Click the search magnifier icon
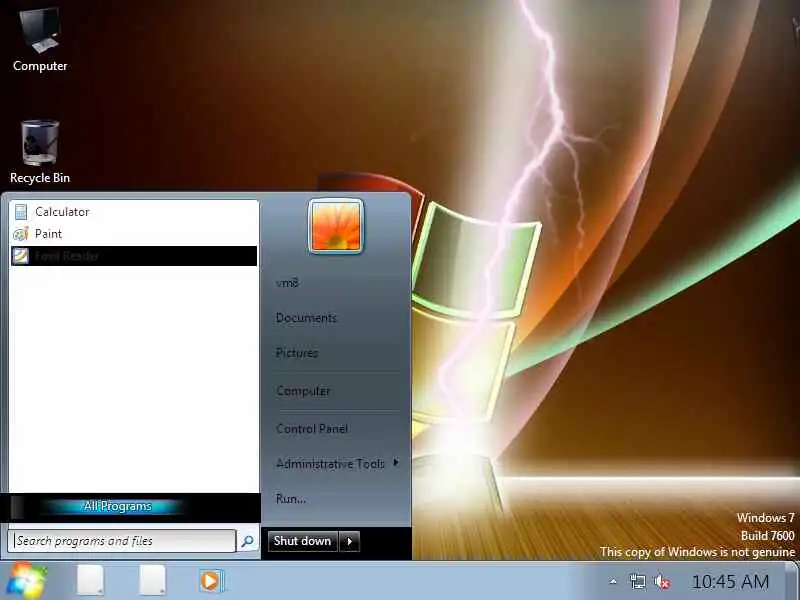This screenshot has width=800, height=600. [x=247, y=541]
